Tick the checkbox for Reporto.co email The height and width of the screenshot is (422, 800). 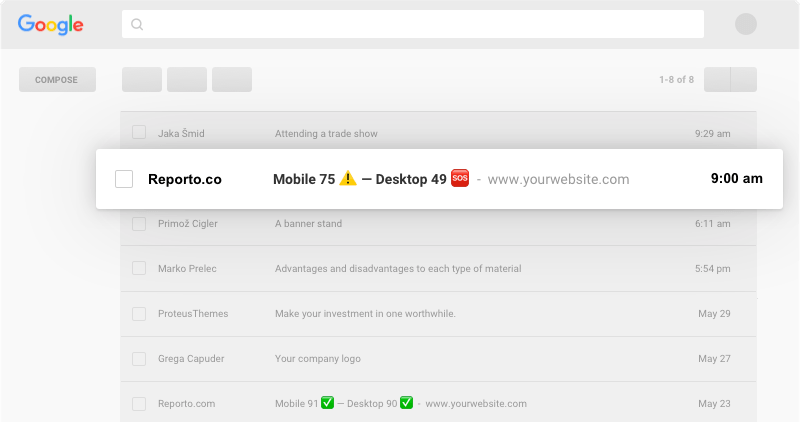point(124,179)
